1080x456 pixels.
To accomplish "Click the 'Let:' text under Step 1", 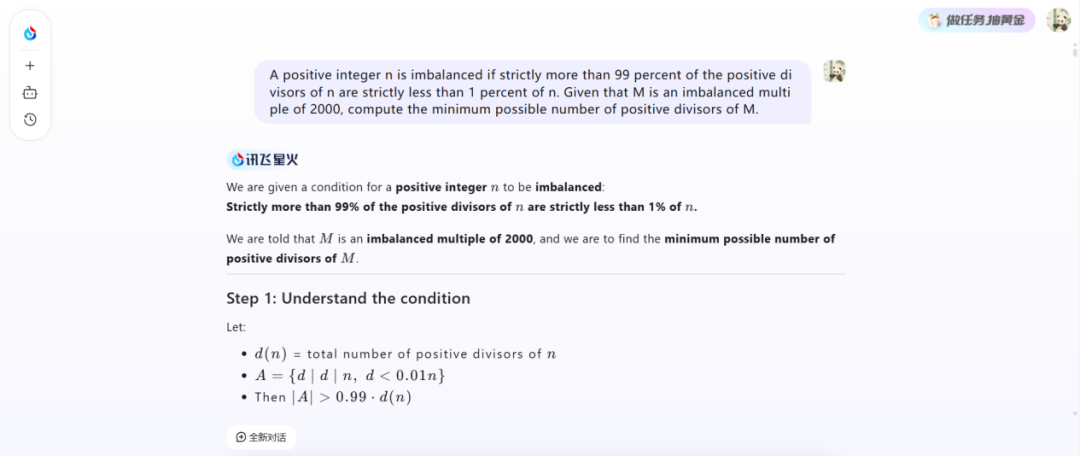I will (236, 327).
